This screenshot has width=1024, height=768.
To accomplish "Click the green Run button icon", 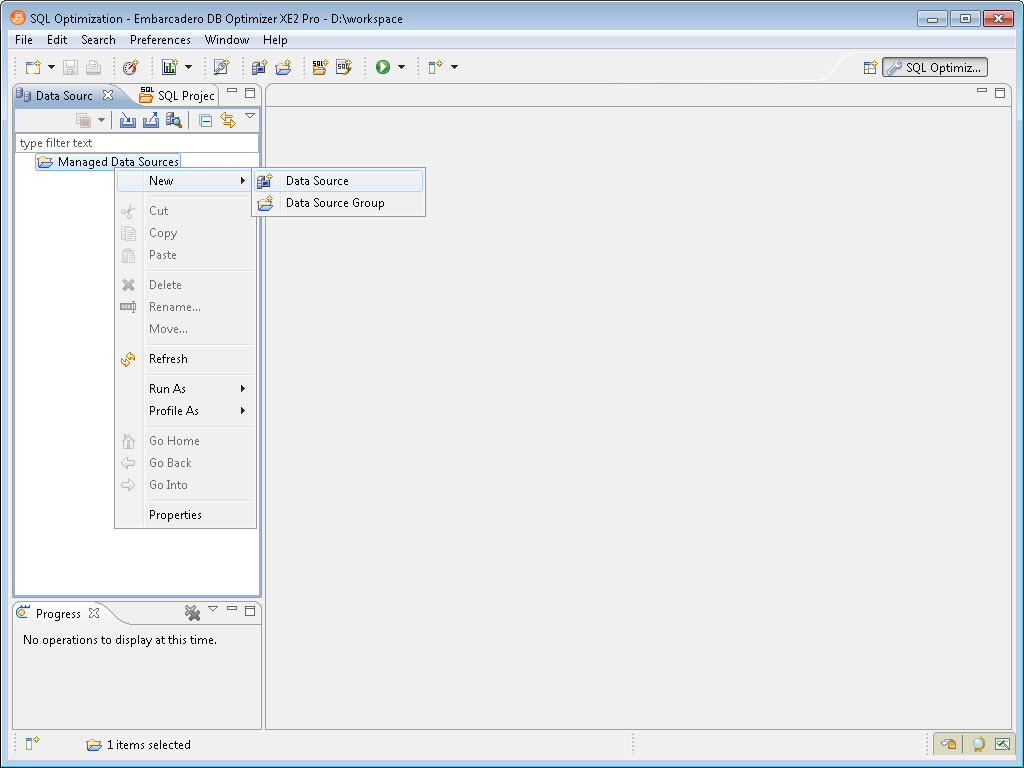I will (383, 67).
